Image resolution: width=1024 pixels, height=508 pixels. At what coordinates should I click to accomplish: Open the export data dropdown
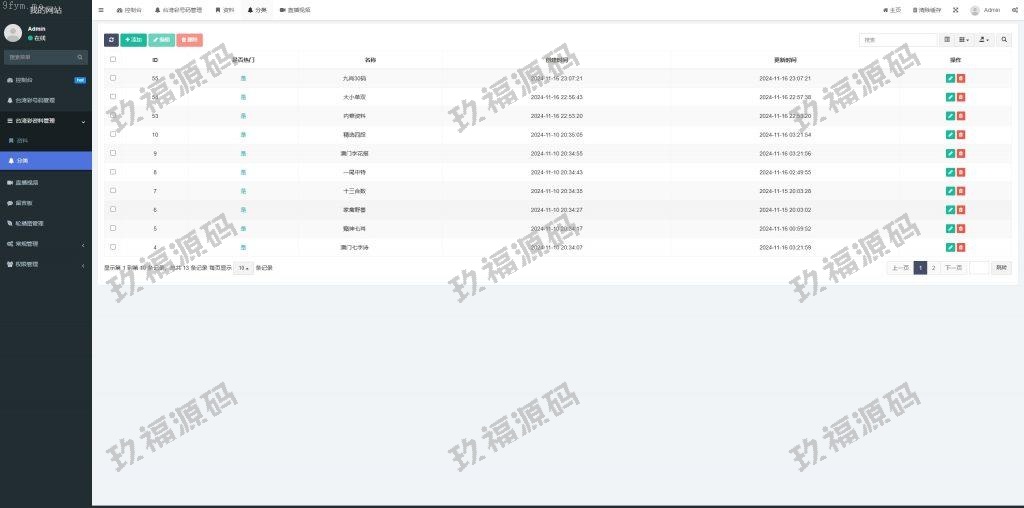[x=984, y=40]
